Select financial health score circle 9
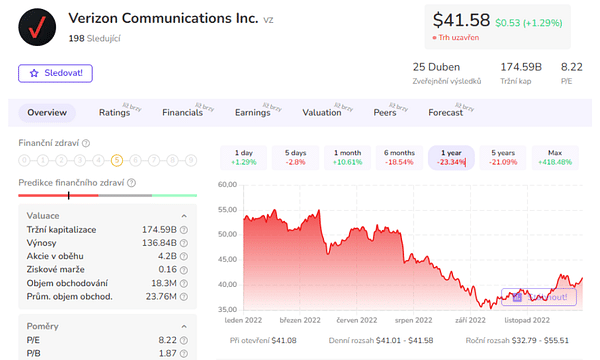This screenshot has height=360, width=600. pos(191,160)
